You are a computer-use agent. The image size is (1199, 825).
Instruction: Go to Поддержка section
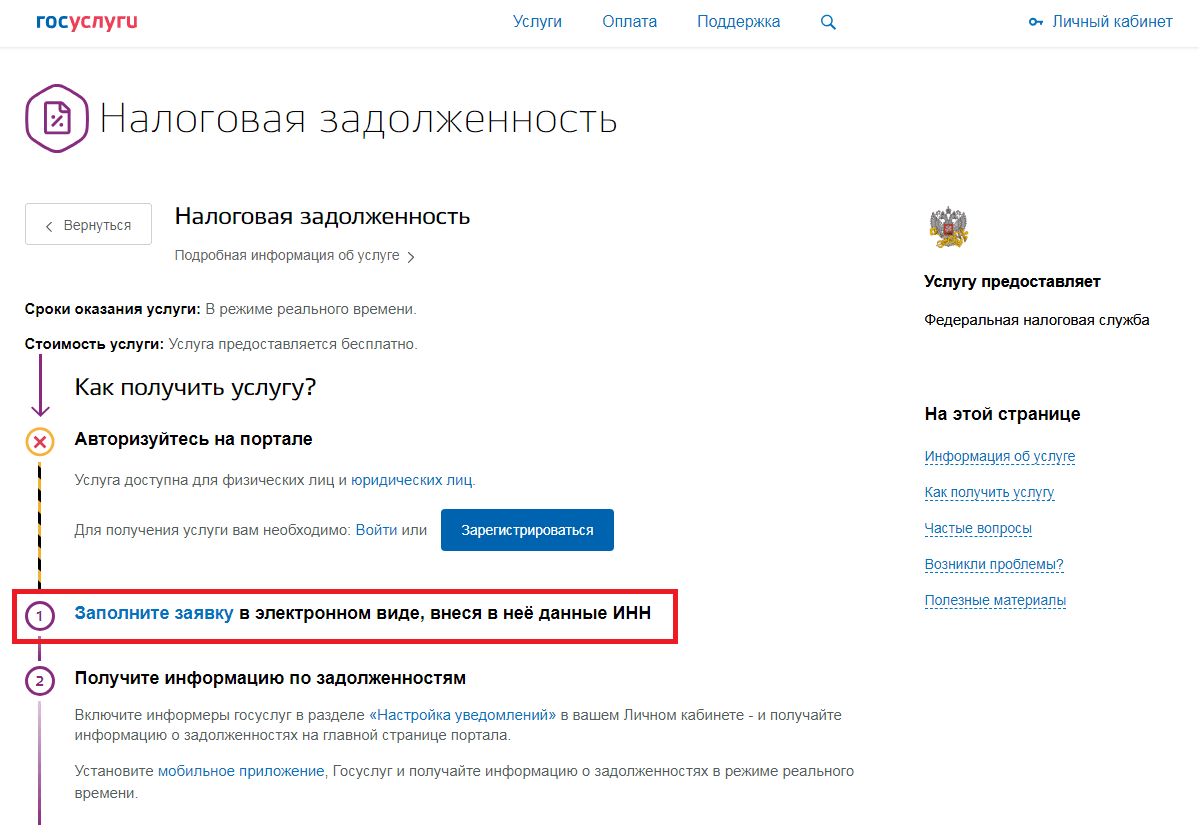coord(738,22)
